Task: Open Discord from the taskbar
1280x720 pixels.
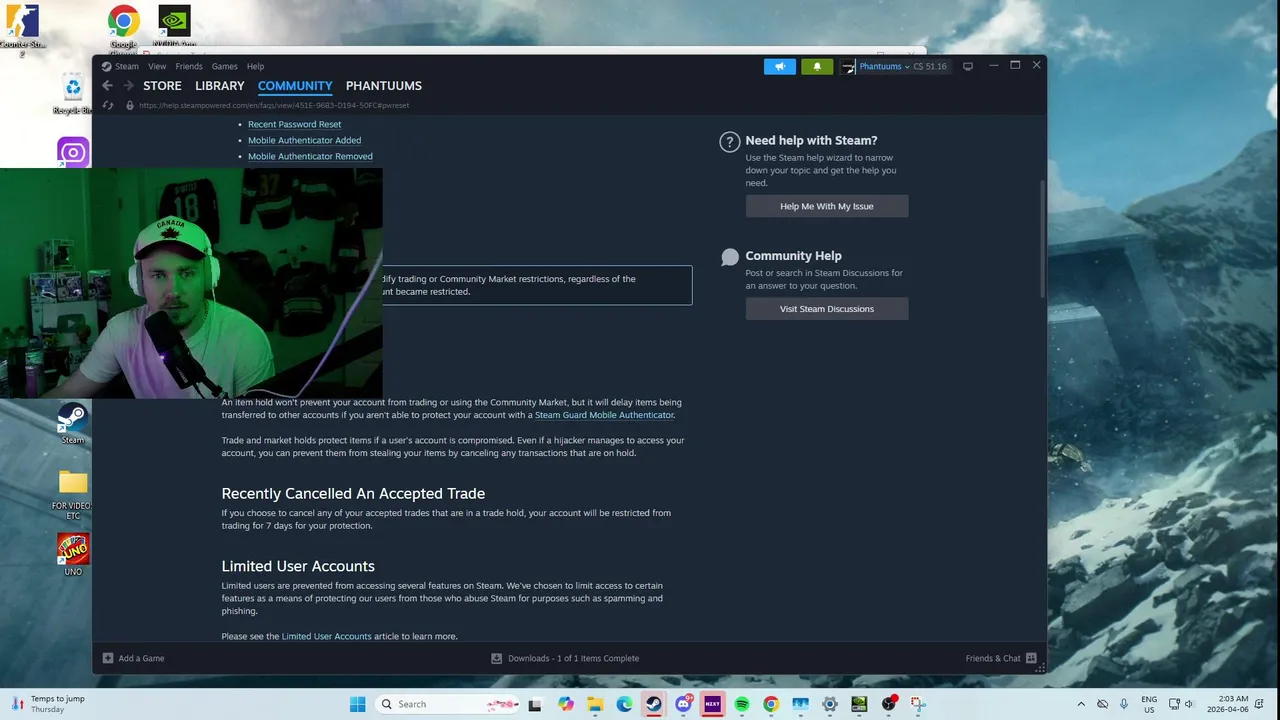Action: tap(684, 704)
